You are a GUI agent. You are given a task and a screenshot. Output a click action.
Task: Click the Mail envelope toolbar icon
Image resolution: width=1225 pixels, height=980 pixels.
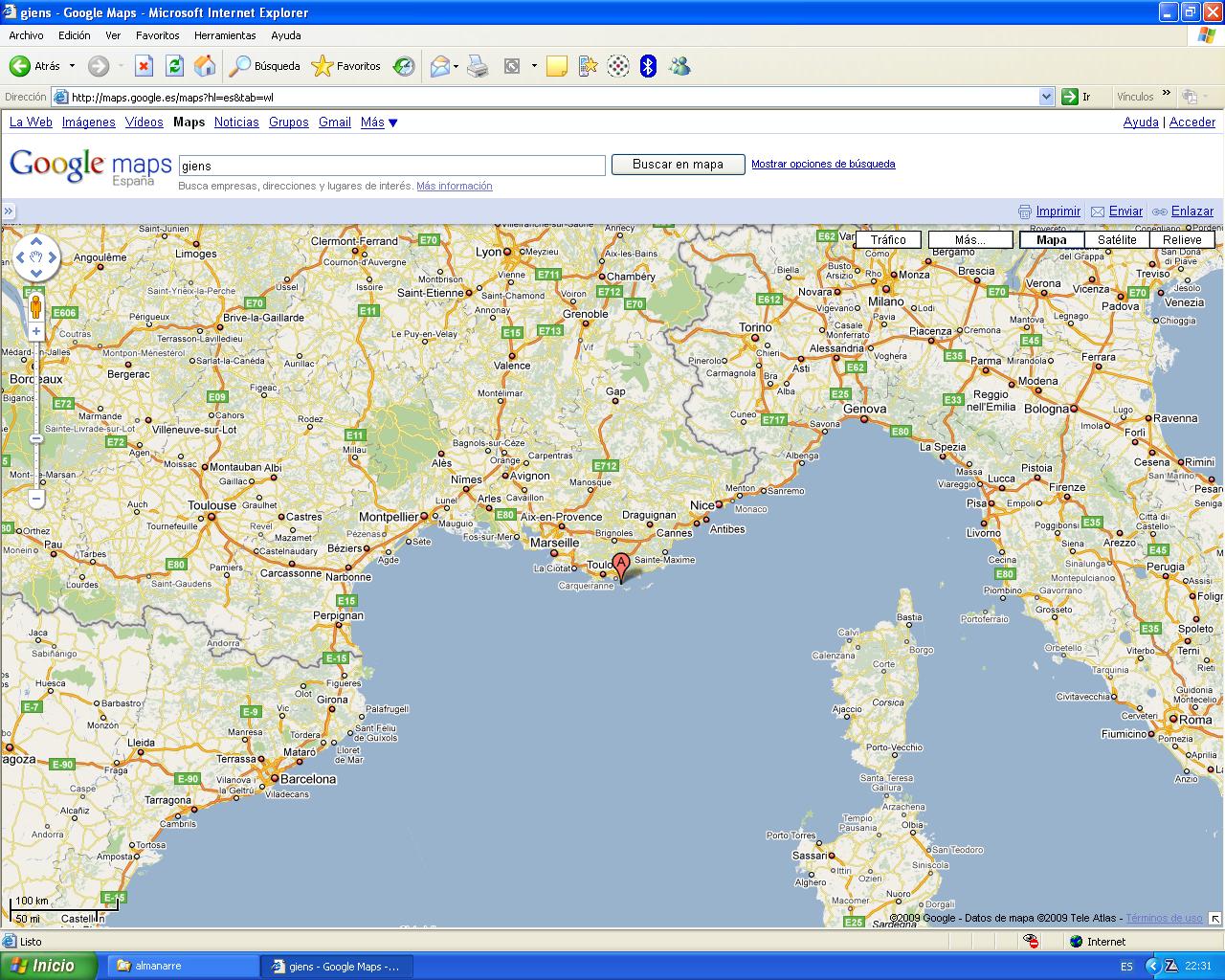[440, 66]
